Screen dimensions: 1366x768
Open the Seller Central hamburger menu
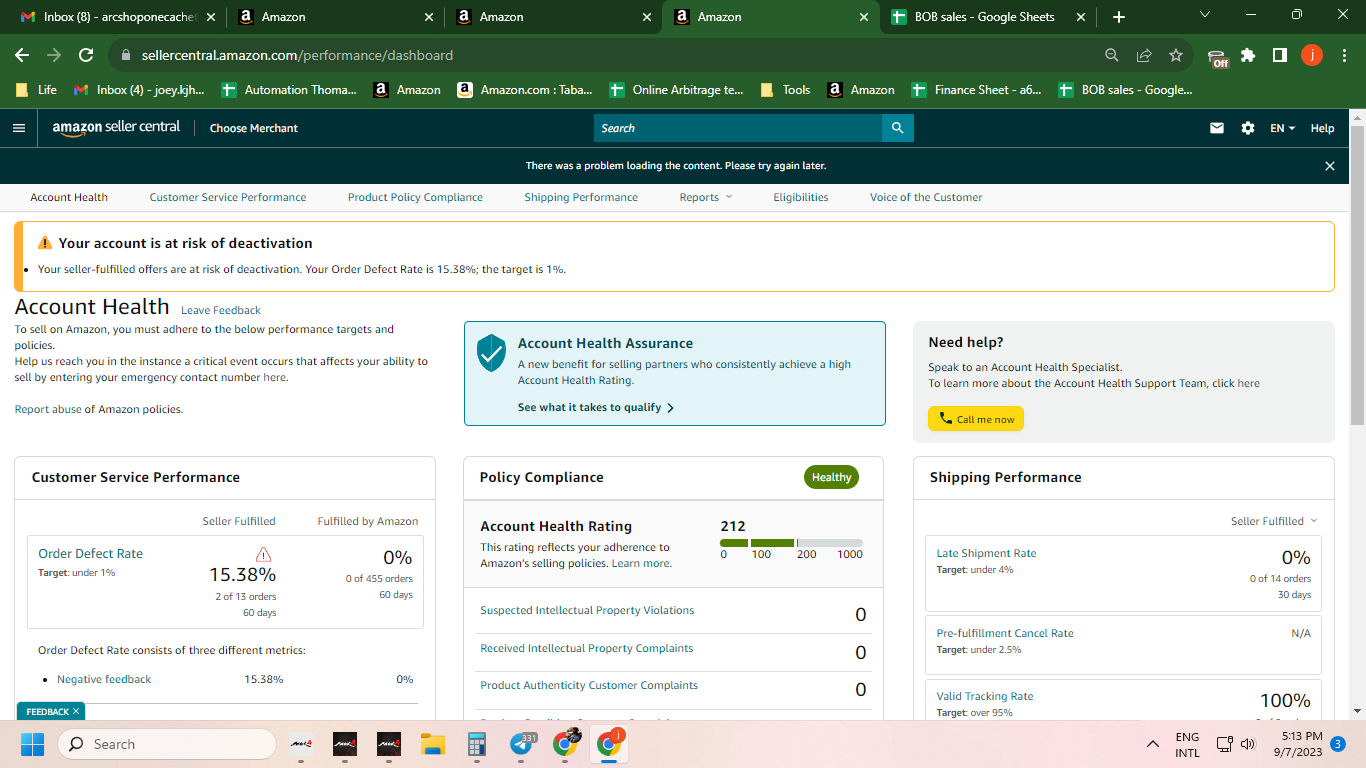[x=18, y=128]
